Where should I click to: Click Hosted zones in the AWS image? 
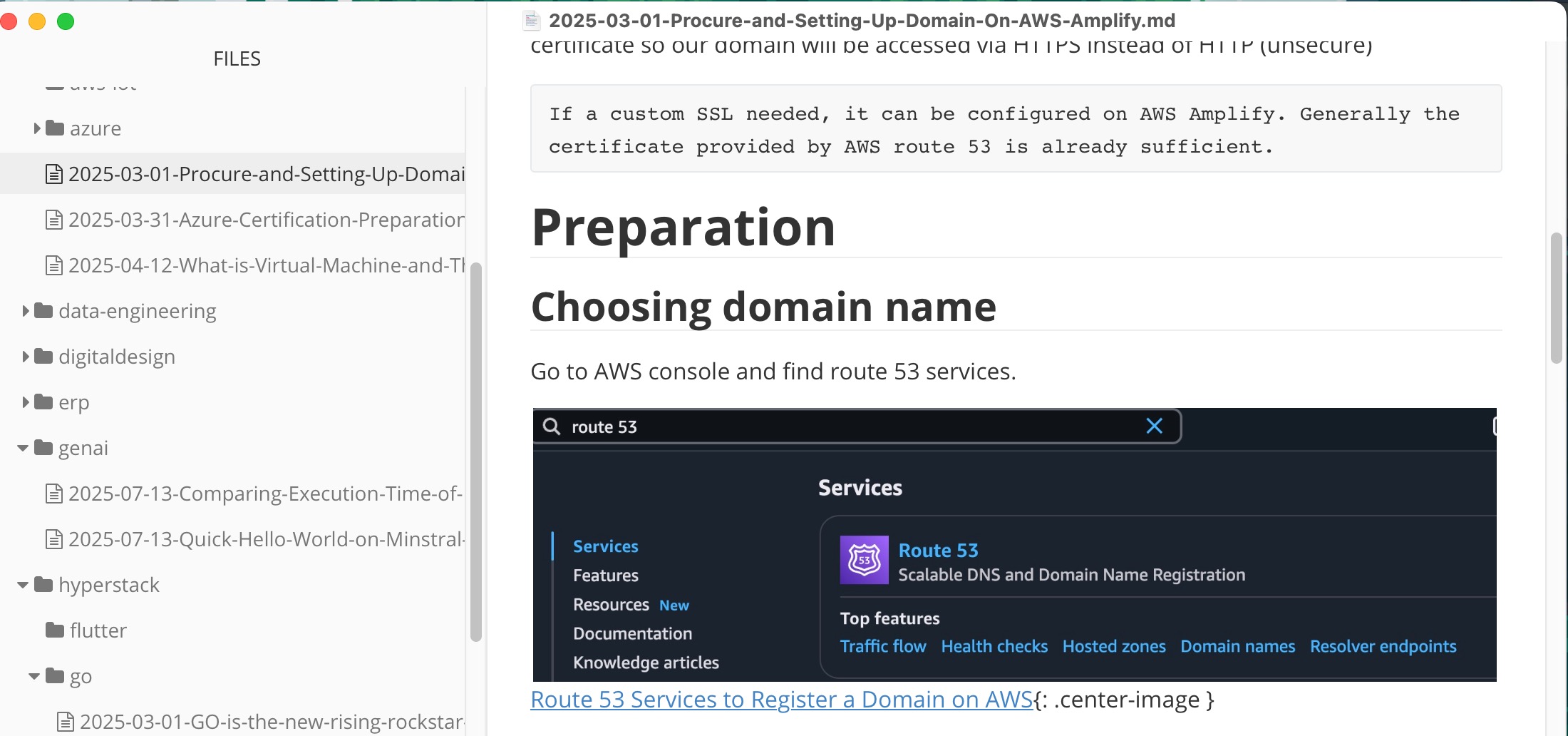[1114, 646]
